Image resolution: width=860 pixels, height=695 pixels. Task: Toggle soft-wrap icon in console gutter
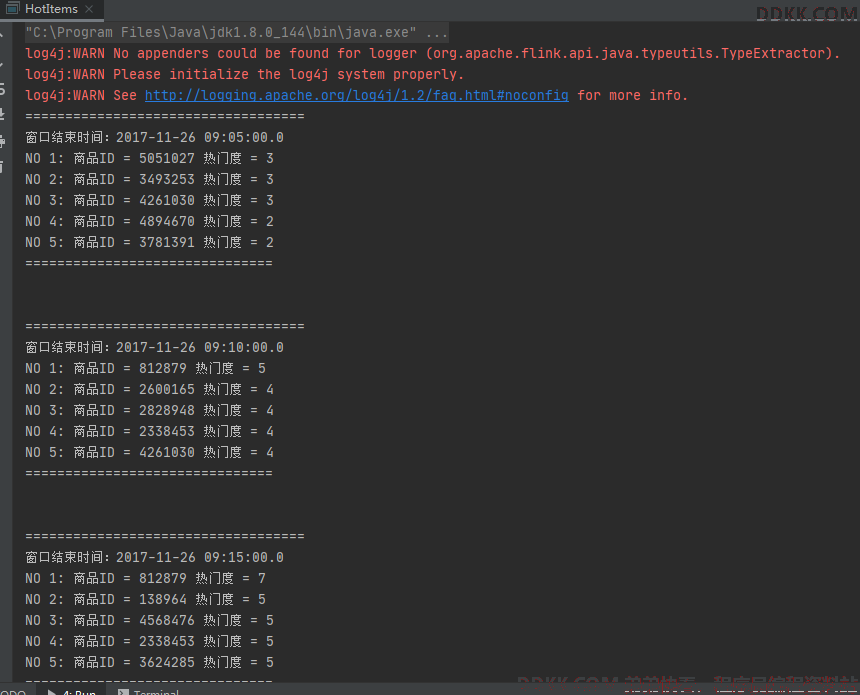[x=4, y=88]
